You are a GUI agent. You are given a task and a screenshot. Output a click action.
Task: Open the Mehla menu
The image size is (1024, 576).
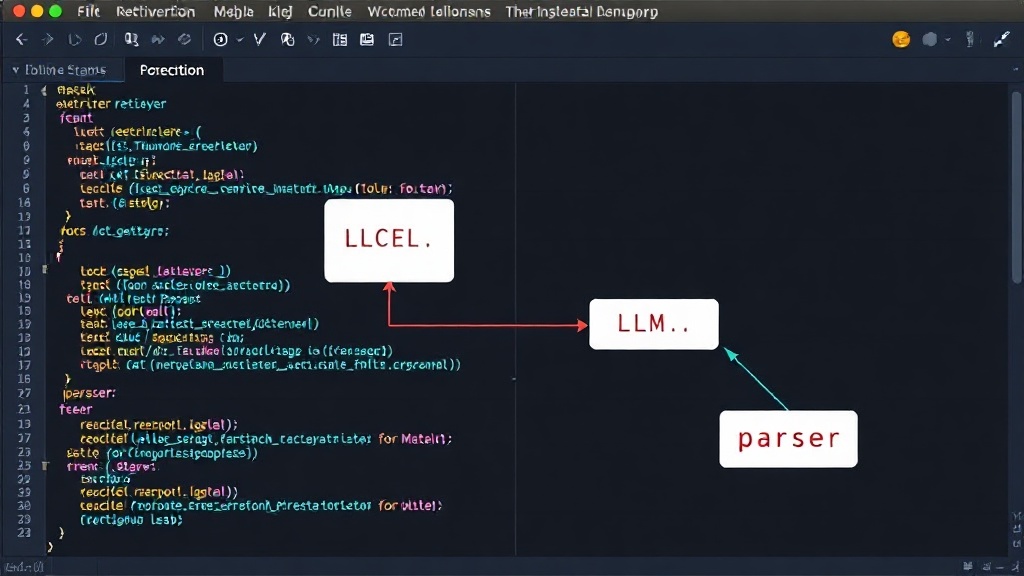233,12
